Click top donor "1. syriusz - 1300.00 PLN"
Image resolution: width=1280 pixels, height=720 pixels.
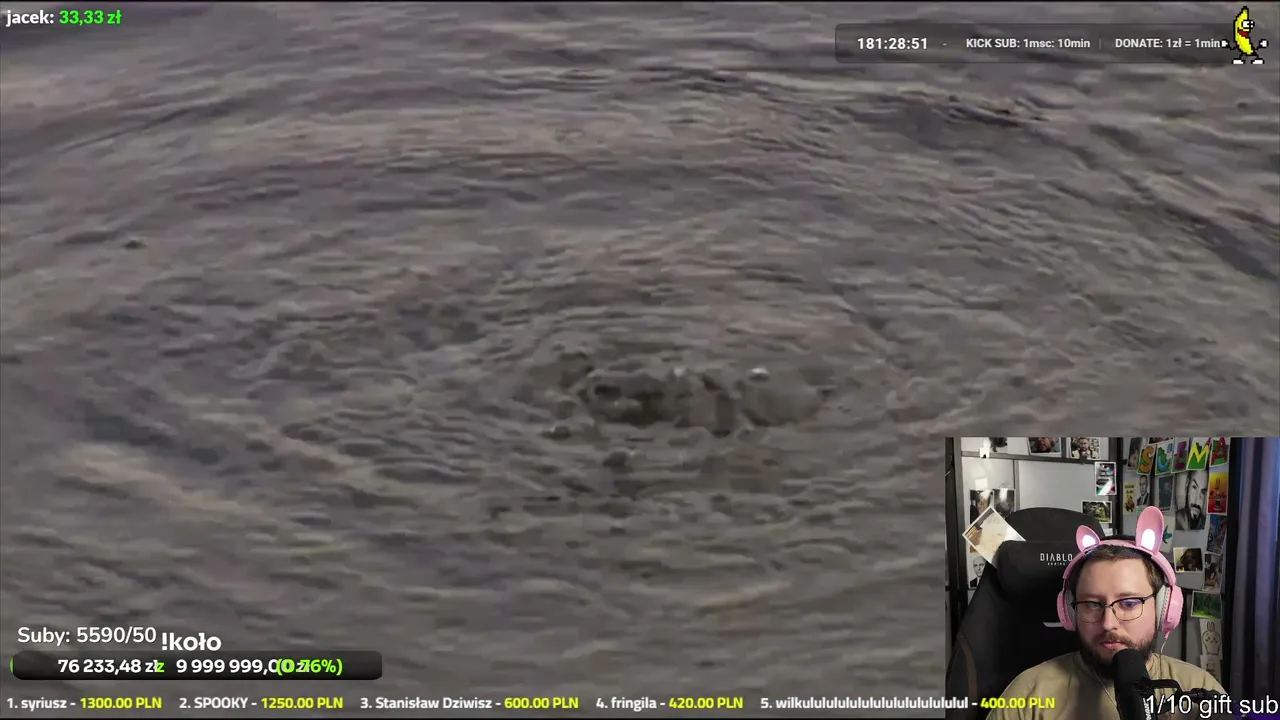pos(84,703)
